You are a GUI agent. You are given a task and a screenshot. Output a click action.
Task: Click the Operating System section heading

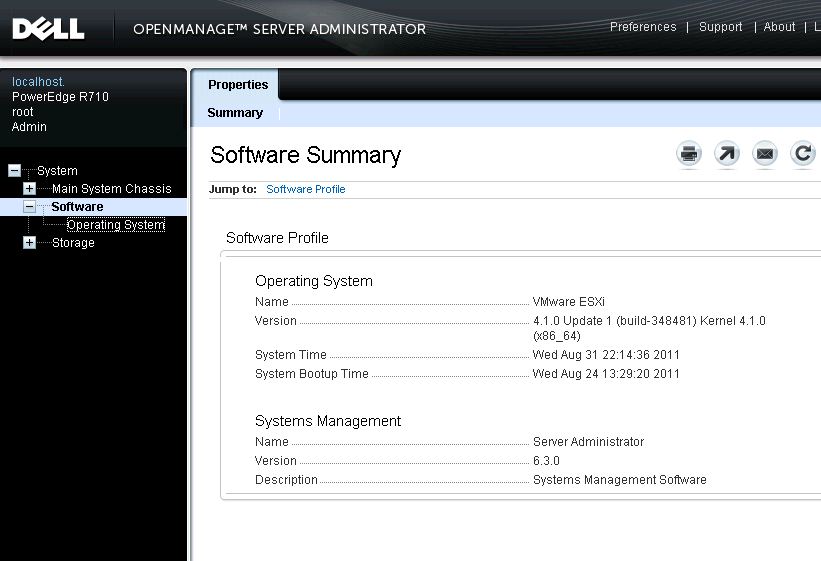(x=314, y=281)
